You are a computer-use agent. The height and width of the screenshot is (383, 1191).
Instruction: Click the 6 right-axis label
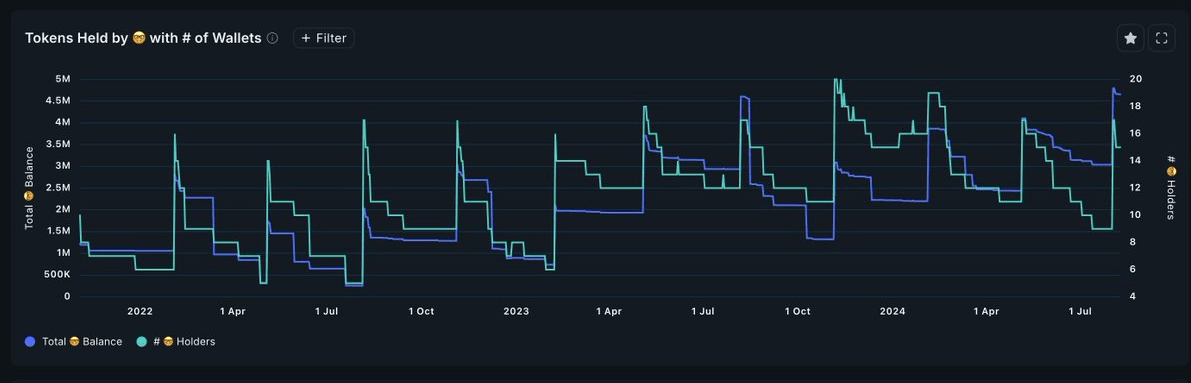1133,269
